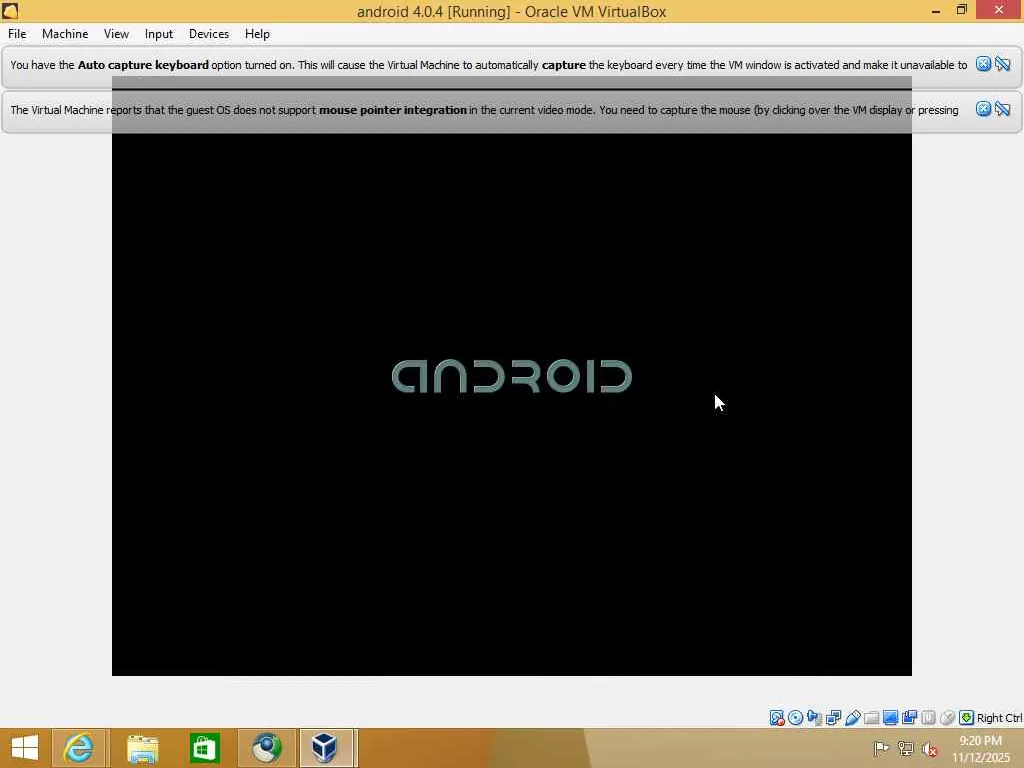Click the video capture indicator icon
The height and width of the screenshot is (768, 1024).
pos(909,718)
